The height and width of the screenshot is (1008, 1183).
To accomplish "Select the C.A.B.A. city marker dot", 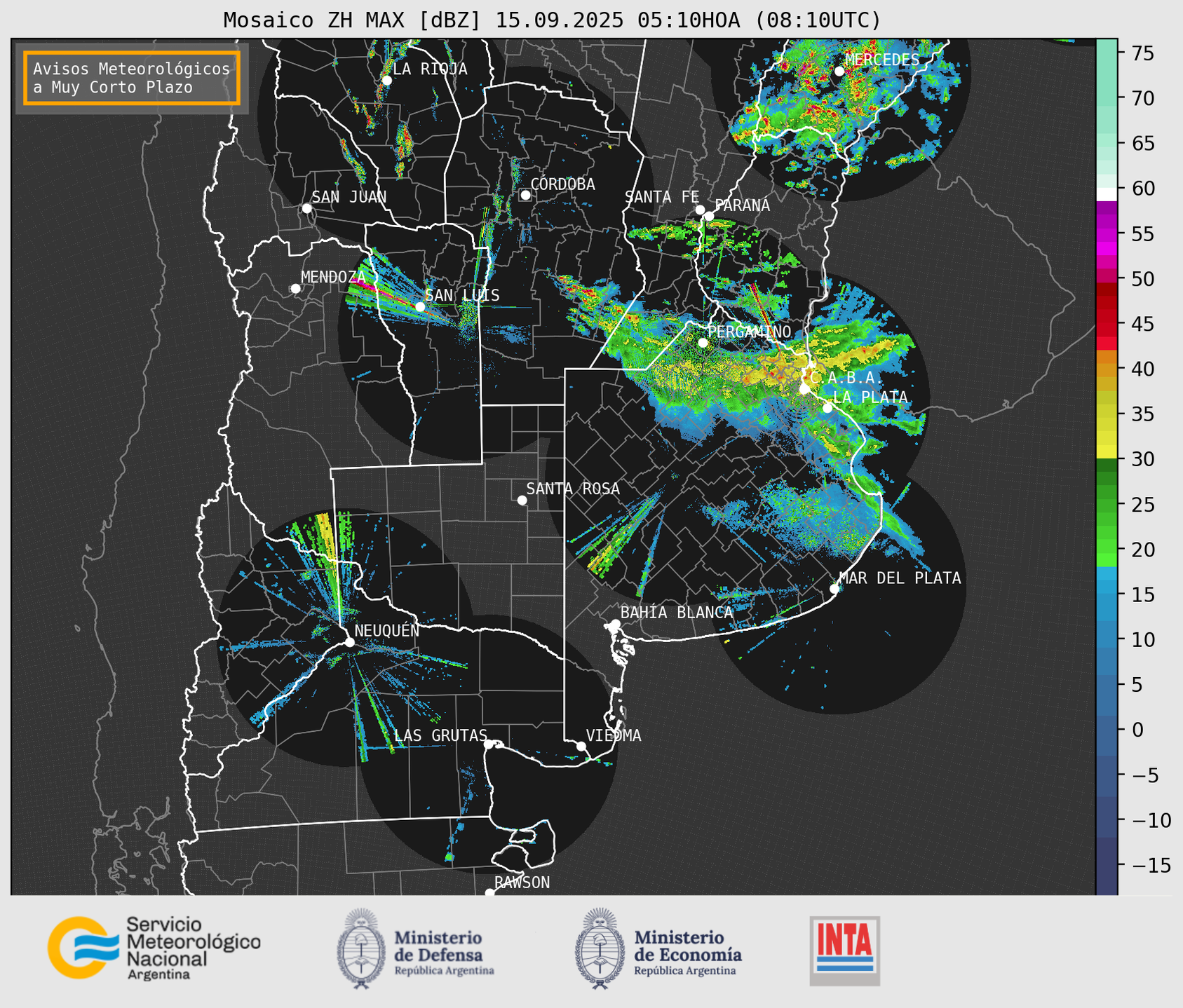I will click(x=804, y=388).
